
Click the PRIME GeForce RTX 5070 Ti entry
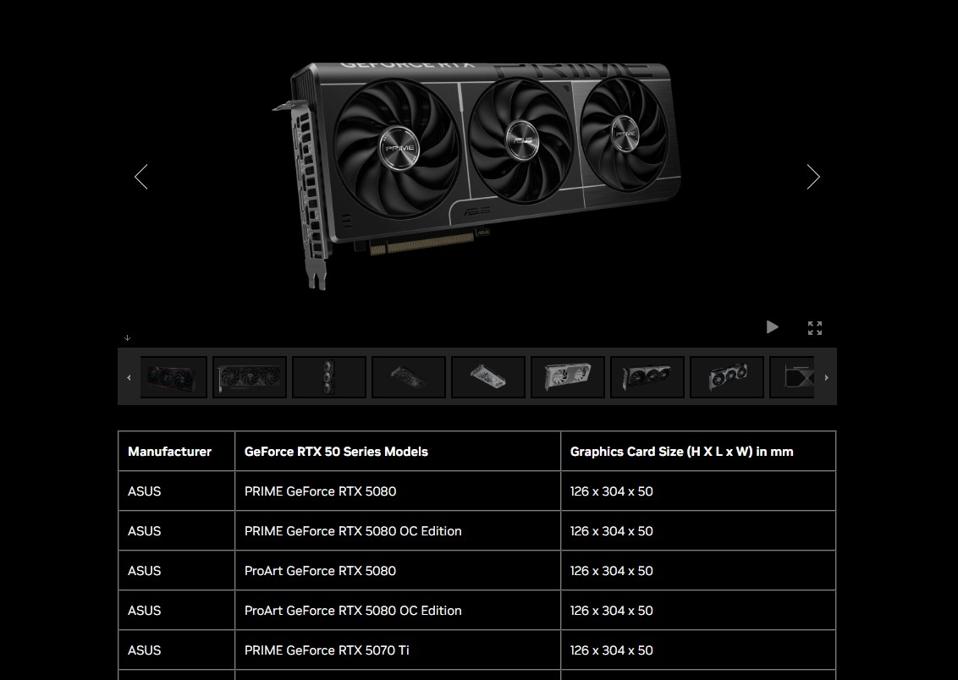click(x=327, y=650)
